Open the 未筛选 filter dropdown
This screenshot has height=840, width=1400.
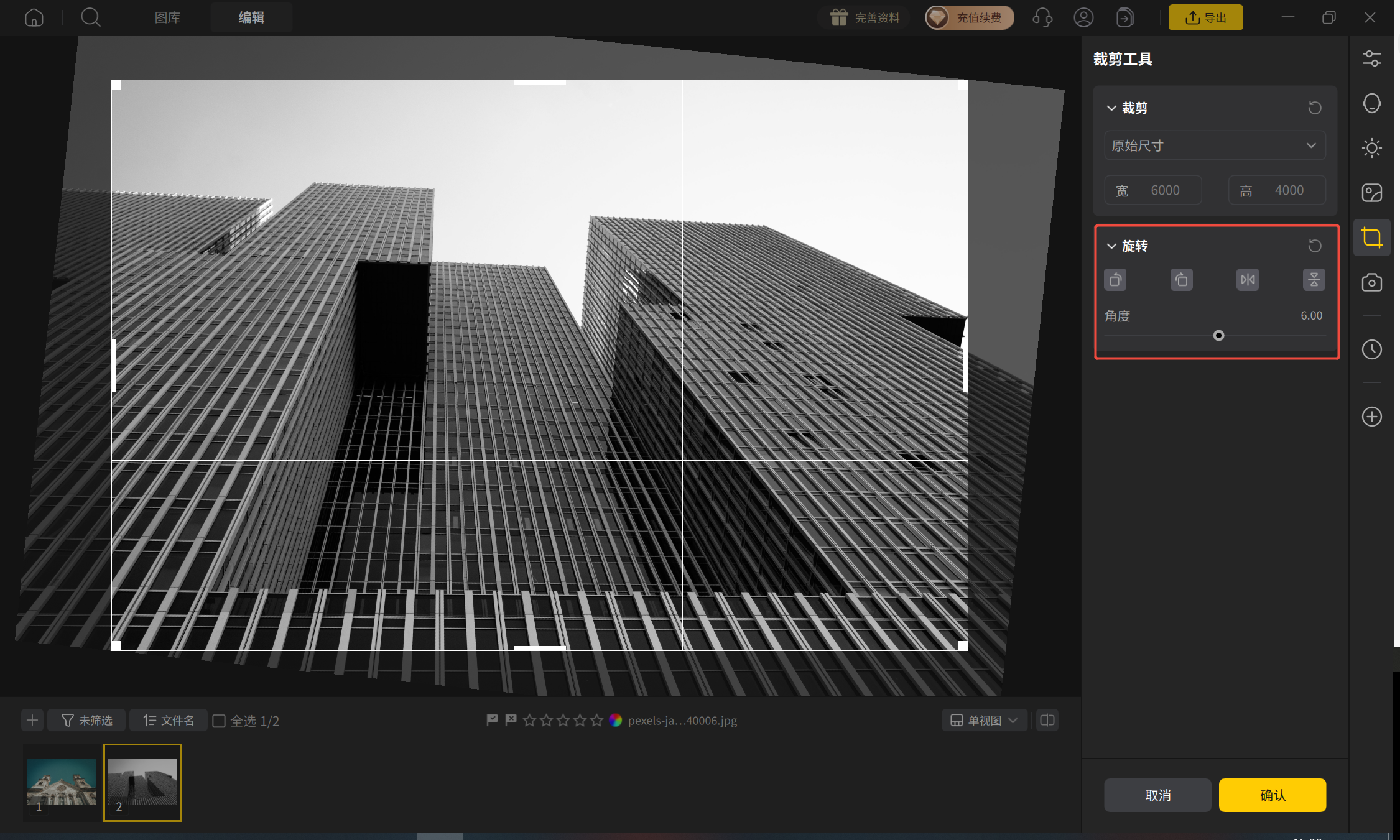(x=86, y=720)
